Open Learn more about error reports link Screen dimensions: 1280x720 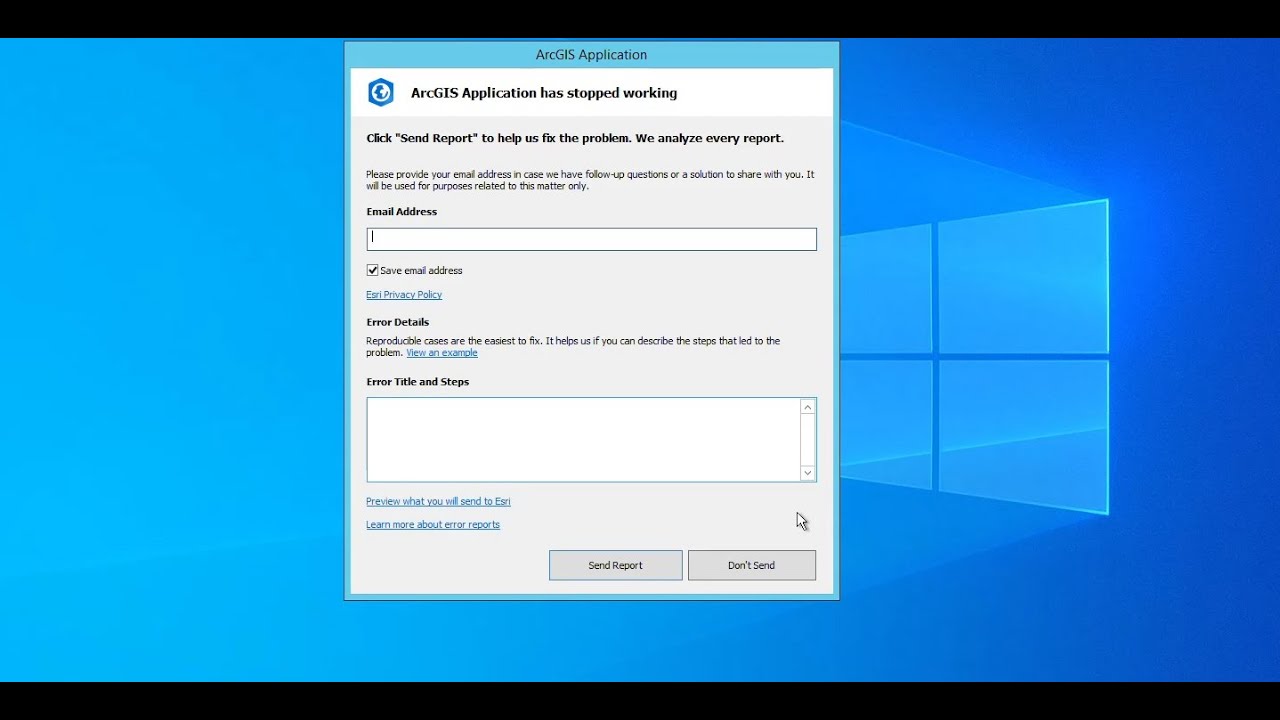click(x=433, y=525)
